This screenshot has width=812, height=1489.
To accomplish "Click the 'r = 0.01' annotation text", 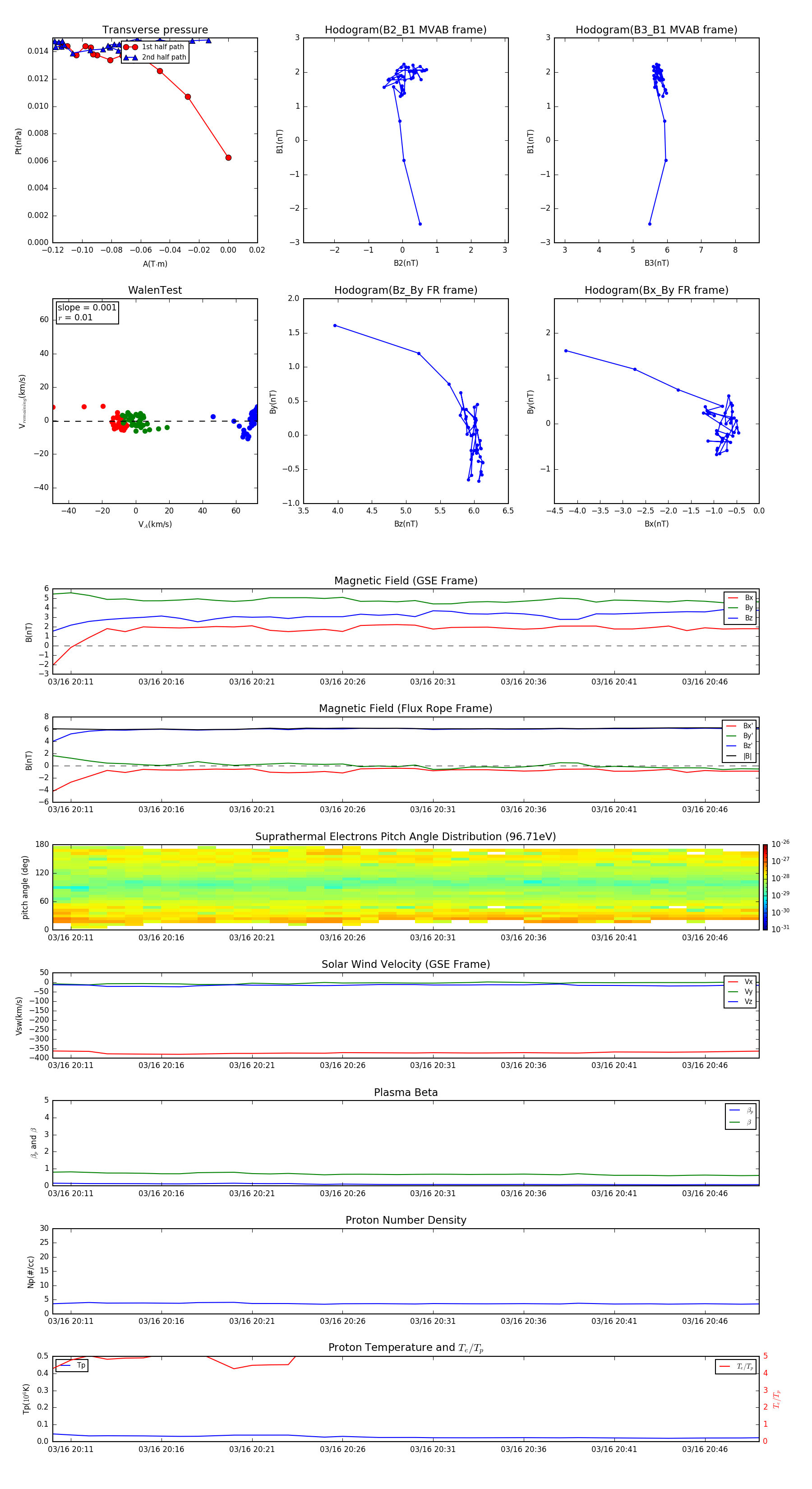I will 75,317.
